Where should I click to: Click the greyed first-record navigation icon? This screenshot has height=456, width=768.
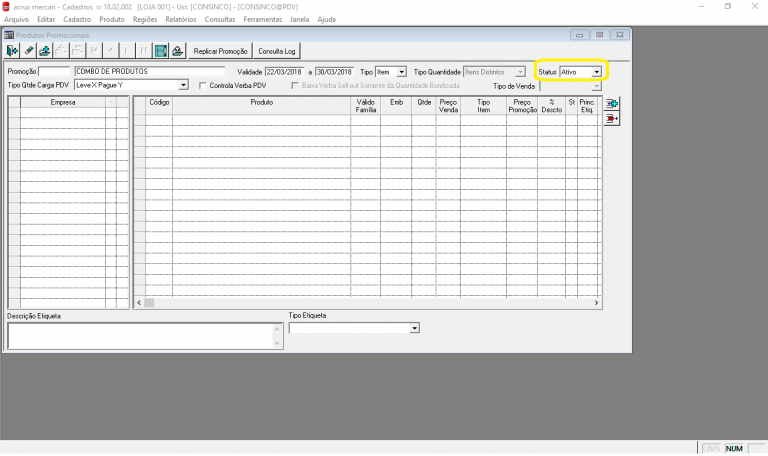click(x=95, y=50)
